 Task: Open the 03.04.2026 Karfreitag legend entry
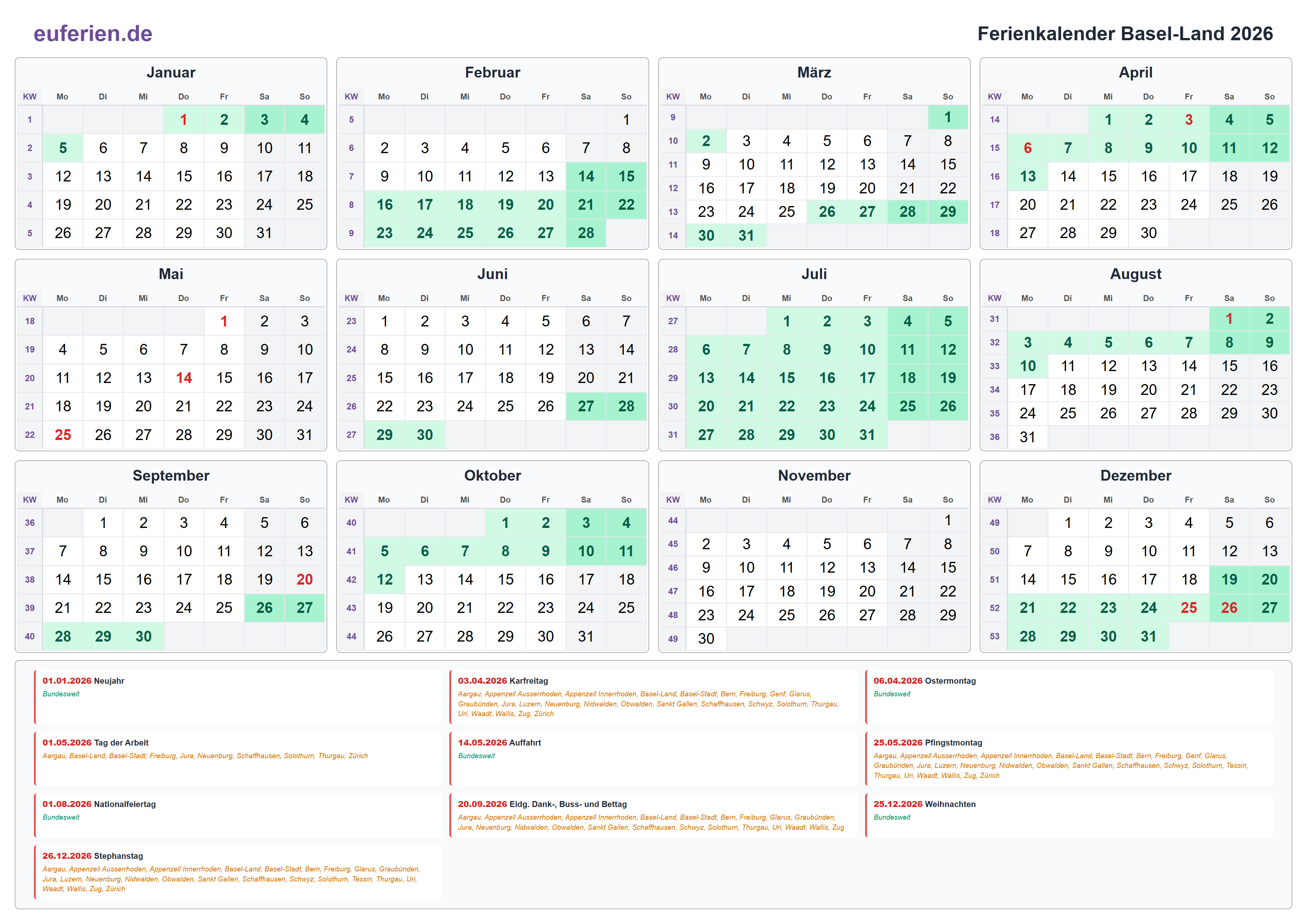[653, 697]
